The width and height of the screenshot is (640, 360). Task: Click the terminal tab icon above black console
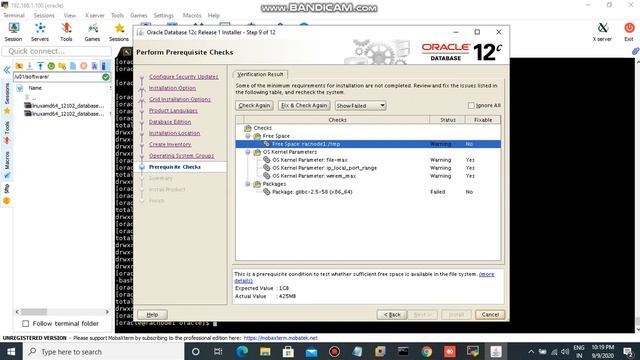click(127, 52)
